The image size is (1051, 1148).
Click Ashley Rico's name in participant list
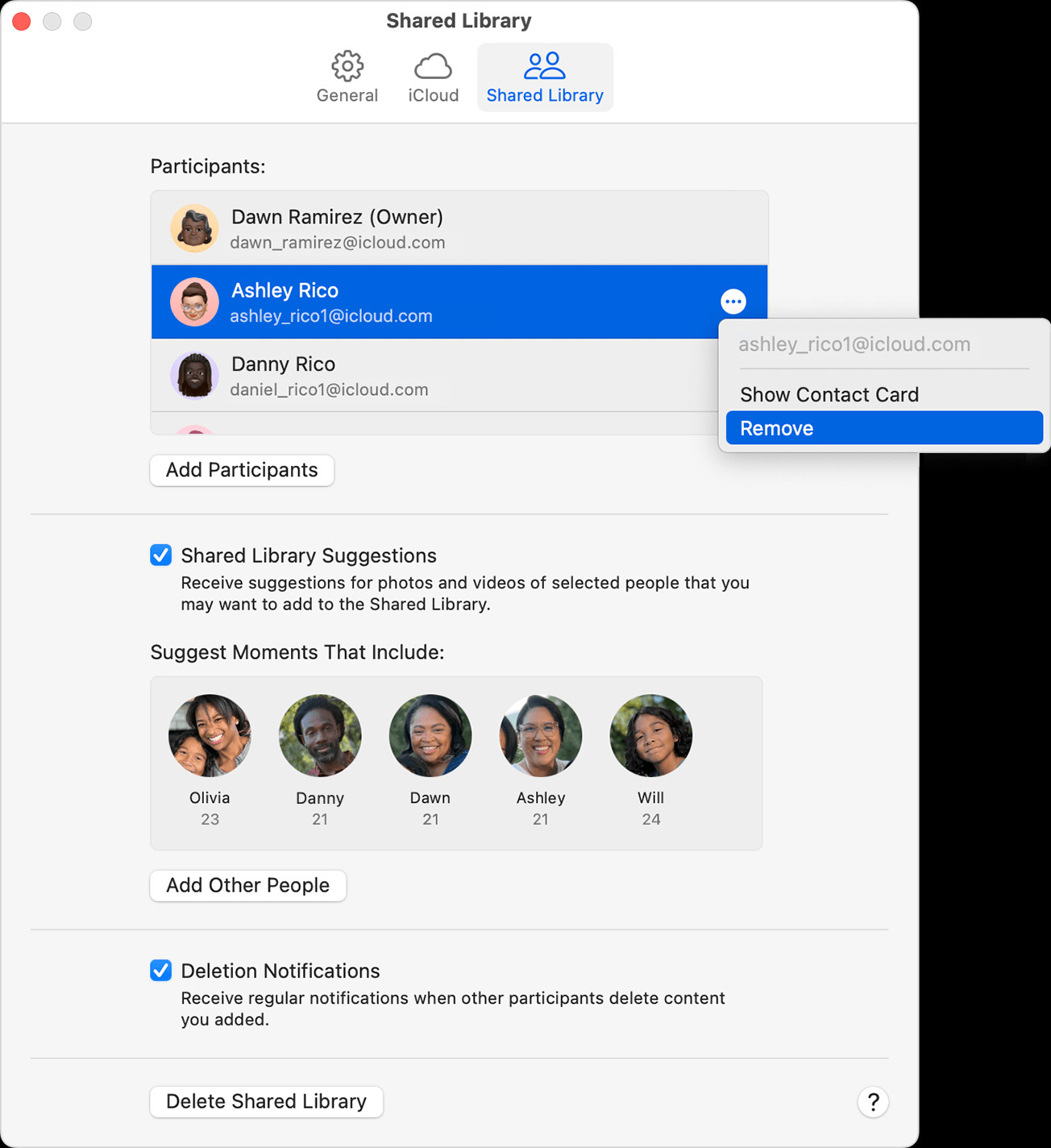click(x=285, y=290)
